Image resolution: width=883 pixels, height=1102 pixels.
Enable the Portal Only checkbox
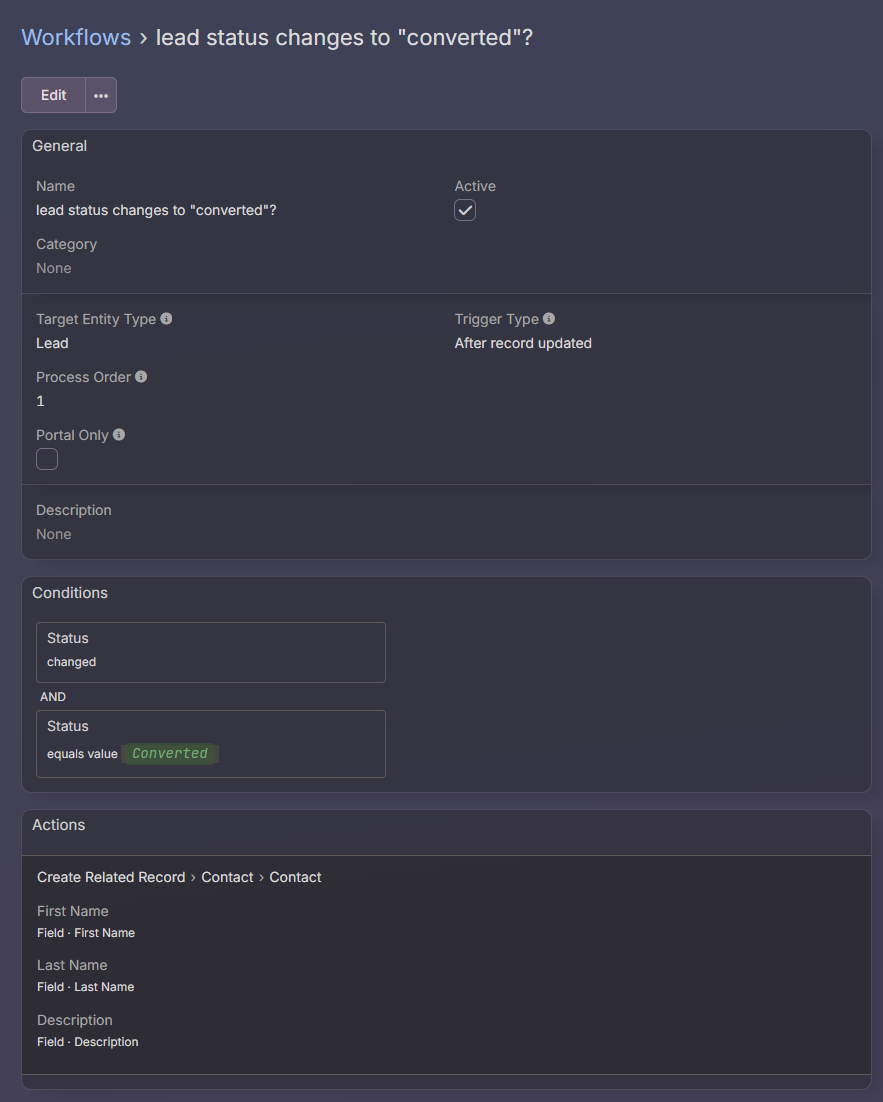(47, 459)
